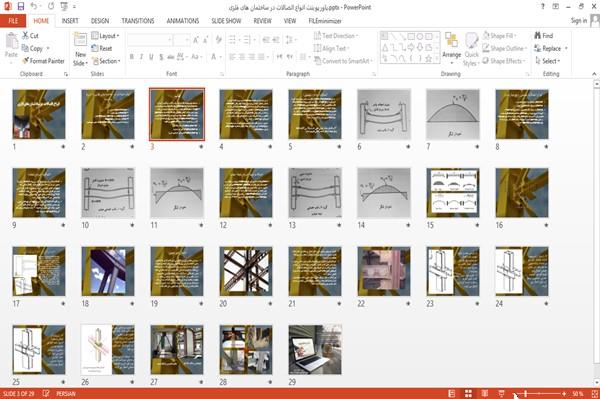
Task: Click the Arrange icon in Drawing group
Action: coord(452,41)
